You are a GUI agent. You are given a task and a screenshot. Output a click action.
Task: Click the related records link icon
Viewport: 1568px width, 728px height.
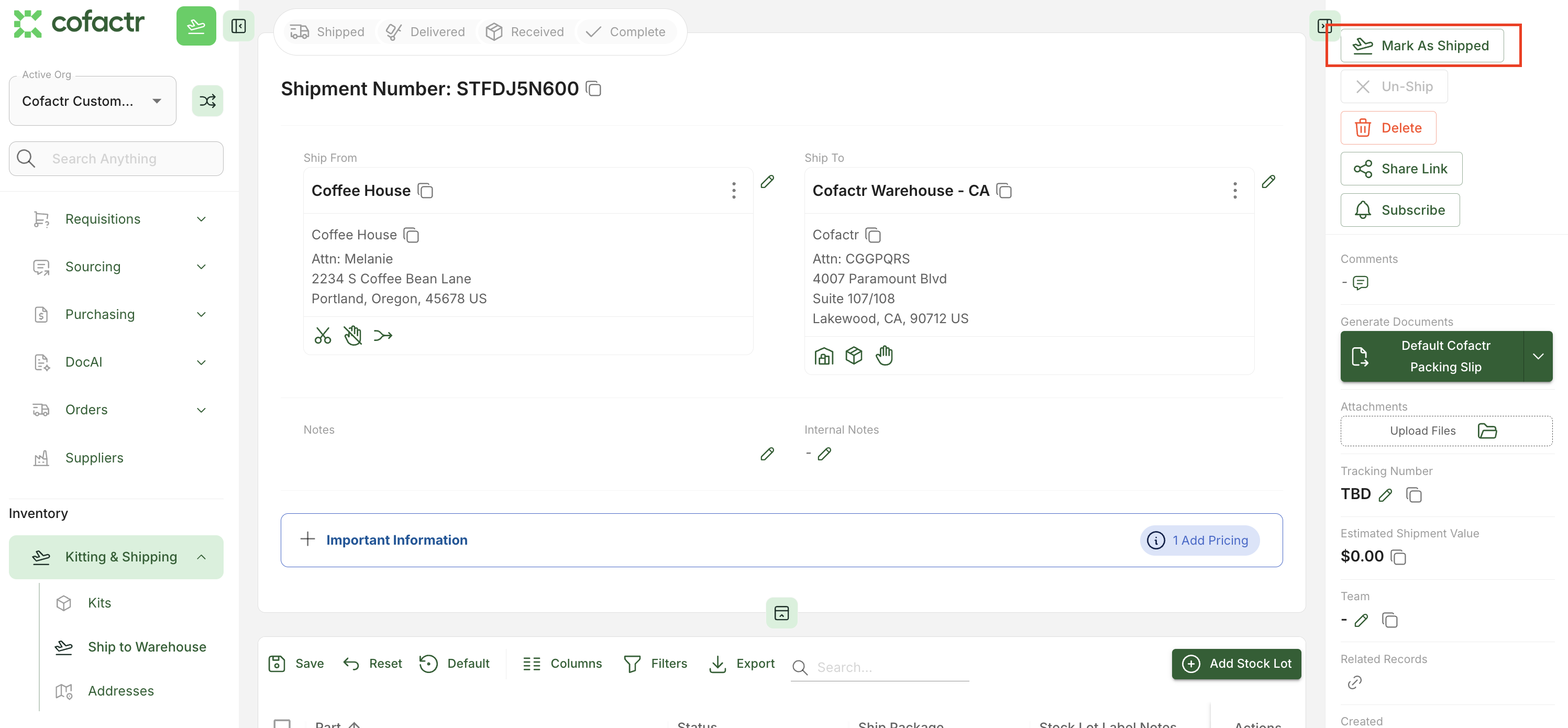point(1354,682)
